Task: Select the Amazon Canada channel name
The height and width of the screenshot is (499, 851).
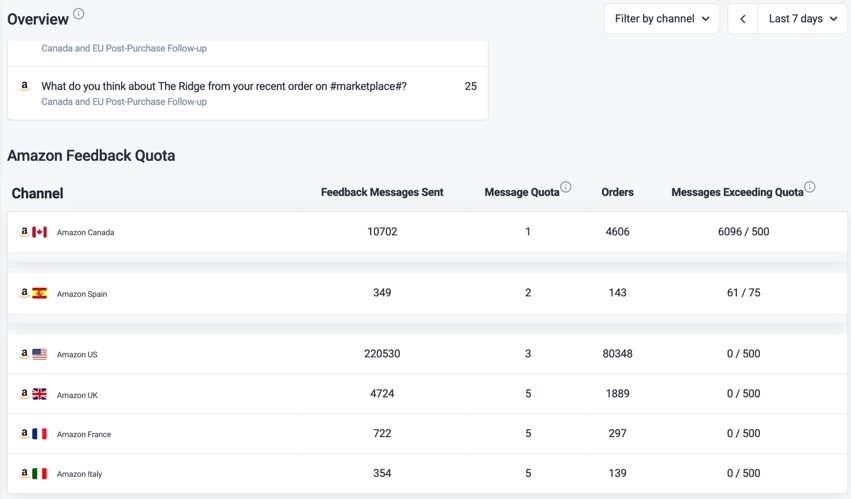Action: (85, 232)
